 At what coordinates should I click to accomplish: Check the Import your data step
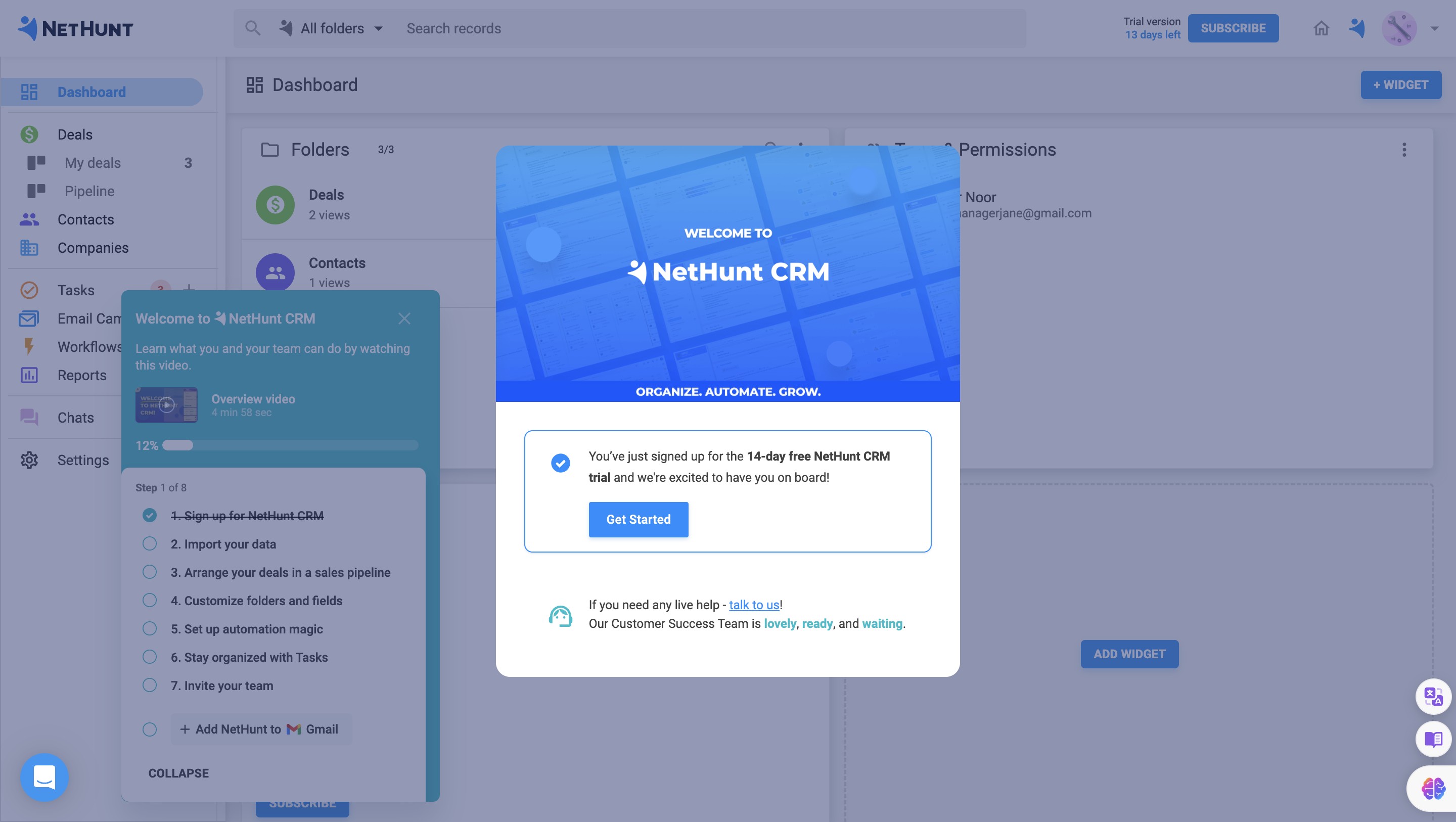[149, 544]
